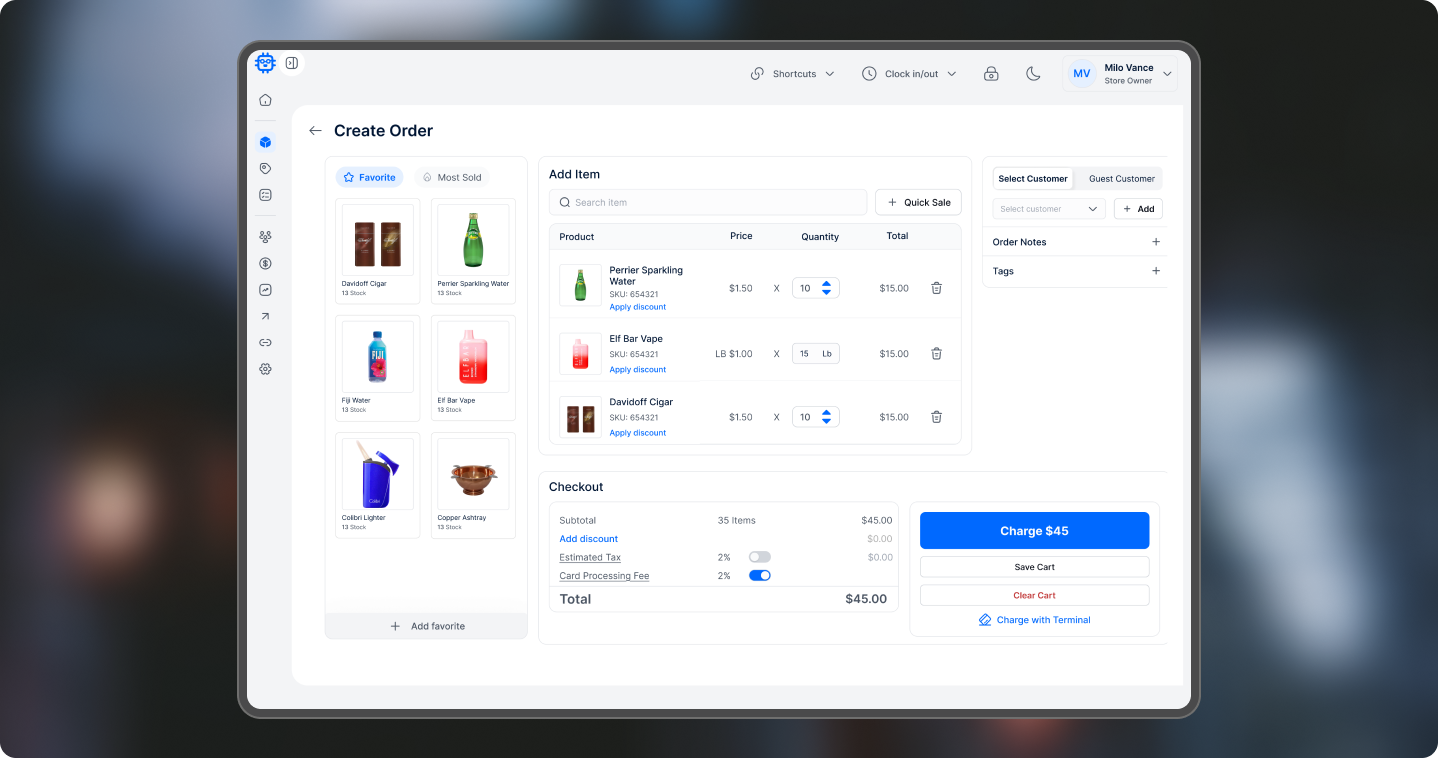This screenshot has height=758, width=1438.
Task: Switch to the Most Sold tab
Action: tap(451, 178)
